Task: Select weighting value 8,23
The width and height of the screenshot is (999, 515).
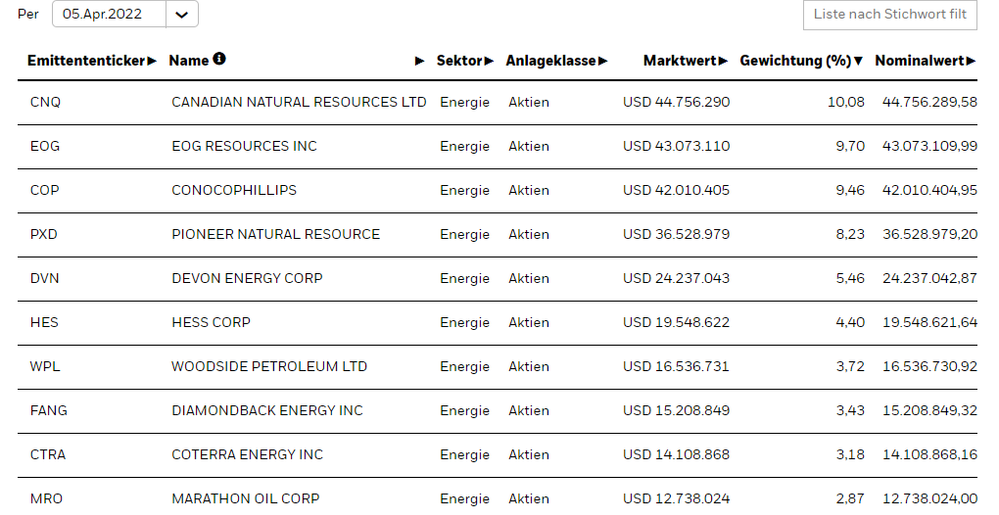Action: pos(851,234)
